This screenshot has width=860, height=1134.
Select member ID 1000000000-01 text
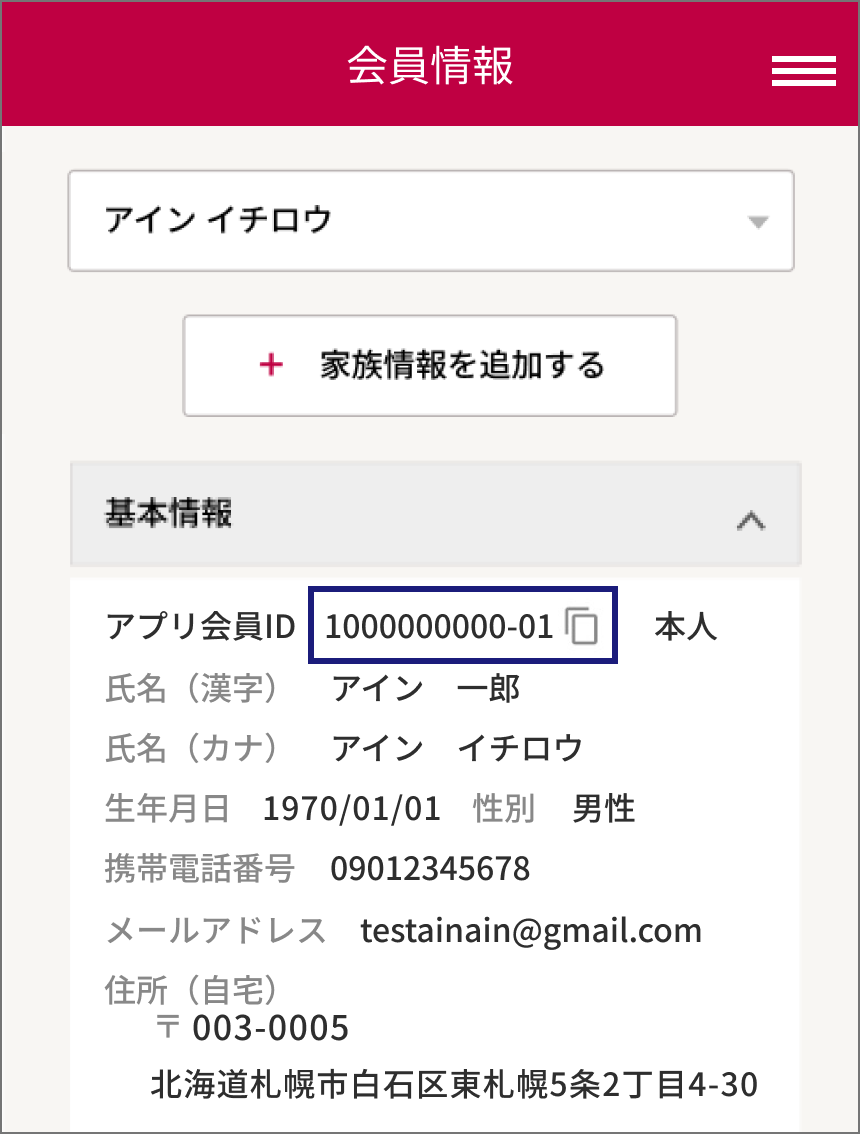(x=439, y=626)
